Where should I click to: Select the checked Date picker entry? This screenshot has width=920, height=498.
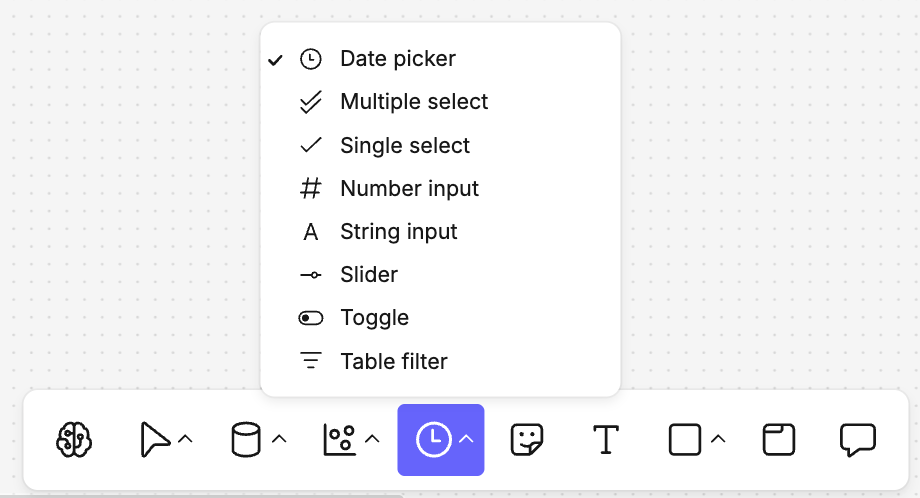coord(397,59)
